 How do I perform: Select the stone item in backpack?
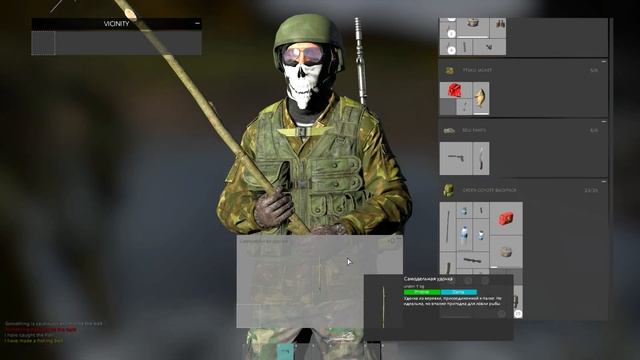pos(506,252)
